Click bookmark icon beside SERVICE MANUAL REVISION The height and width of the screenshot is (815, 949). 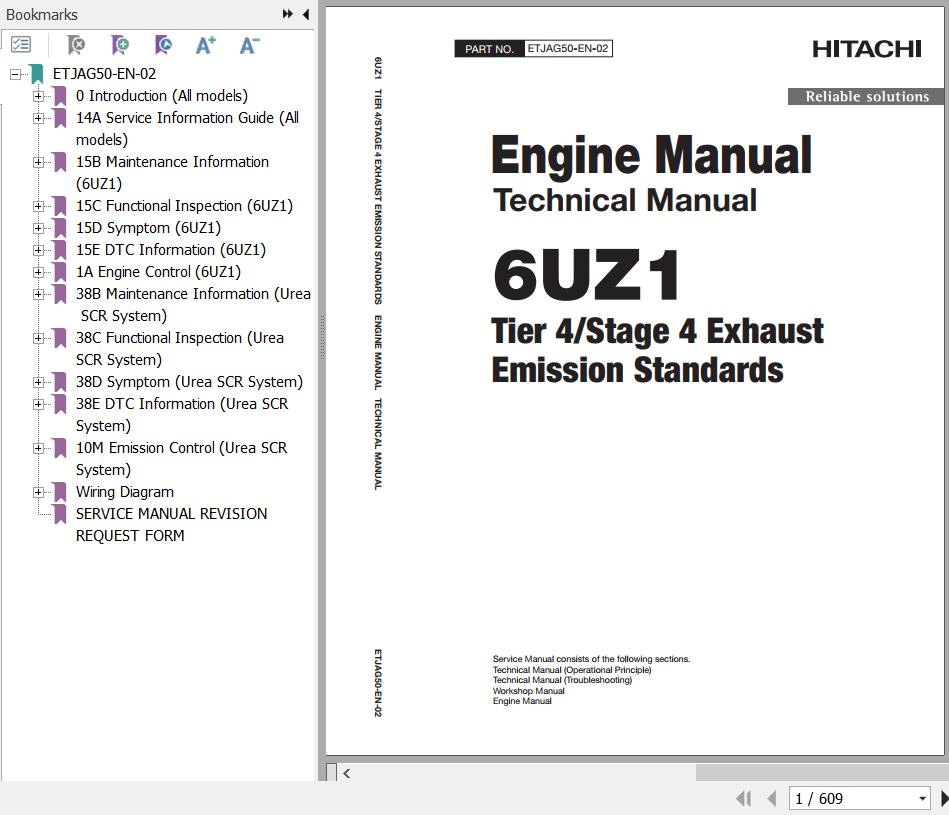point(60,514)
